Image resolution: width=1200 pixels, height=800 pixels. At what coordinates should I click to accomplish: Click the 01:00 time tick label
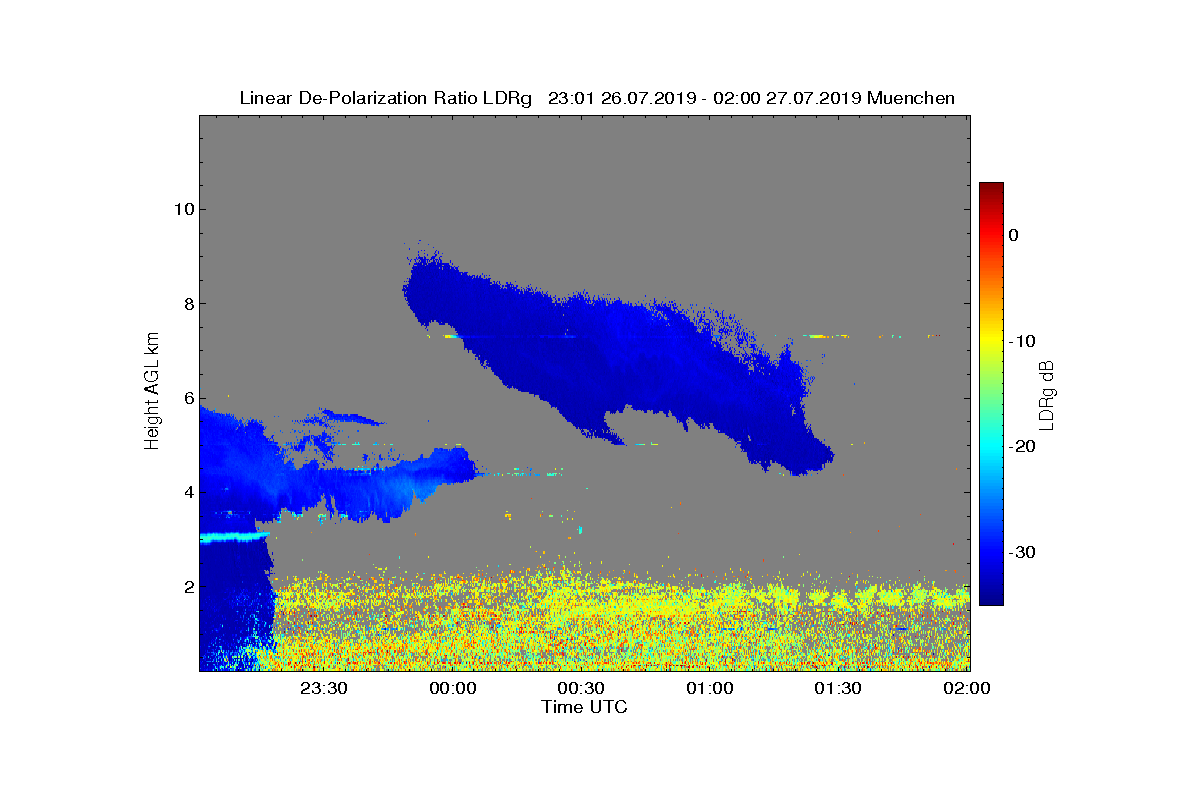pos(709,688)
